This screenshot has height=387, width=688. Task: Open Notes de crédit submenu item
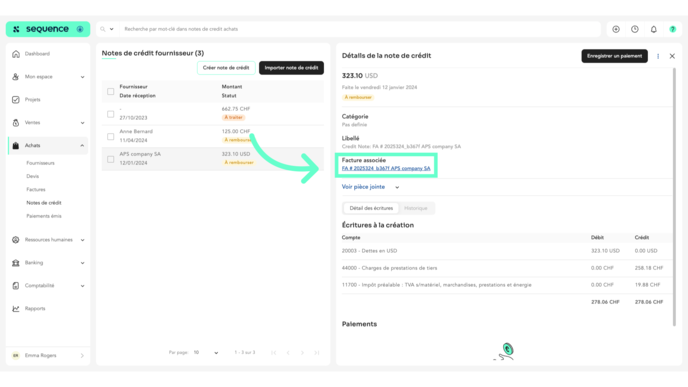click(44, 203)
